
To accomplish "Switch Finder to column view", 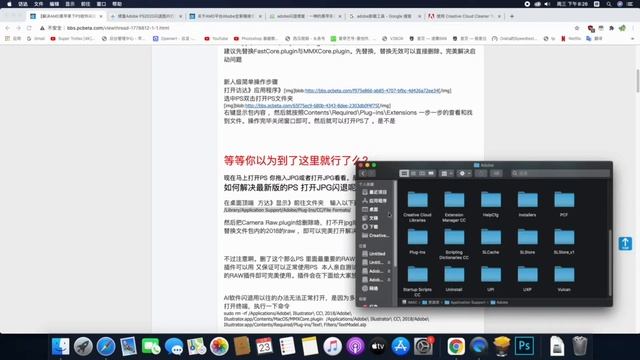I will (422, 173).
